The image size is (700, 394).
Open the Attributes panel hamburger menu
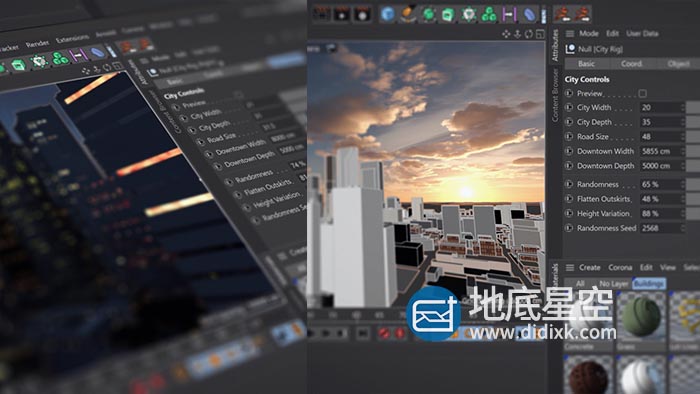(x=570, y=33)
